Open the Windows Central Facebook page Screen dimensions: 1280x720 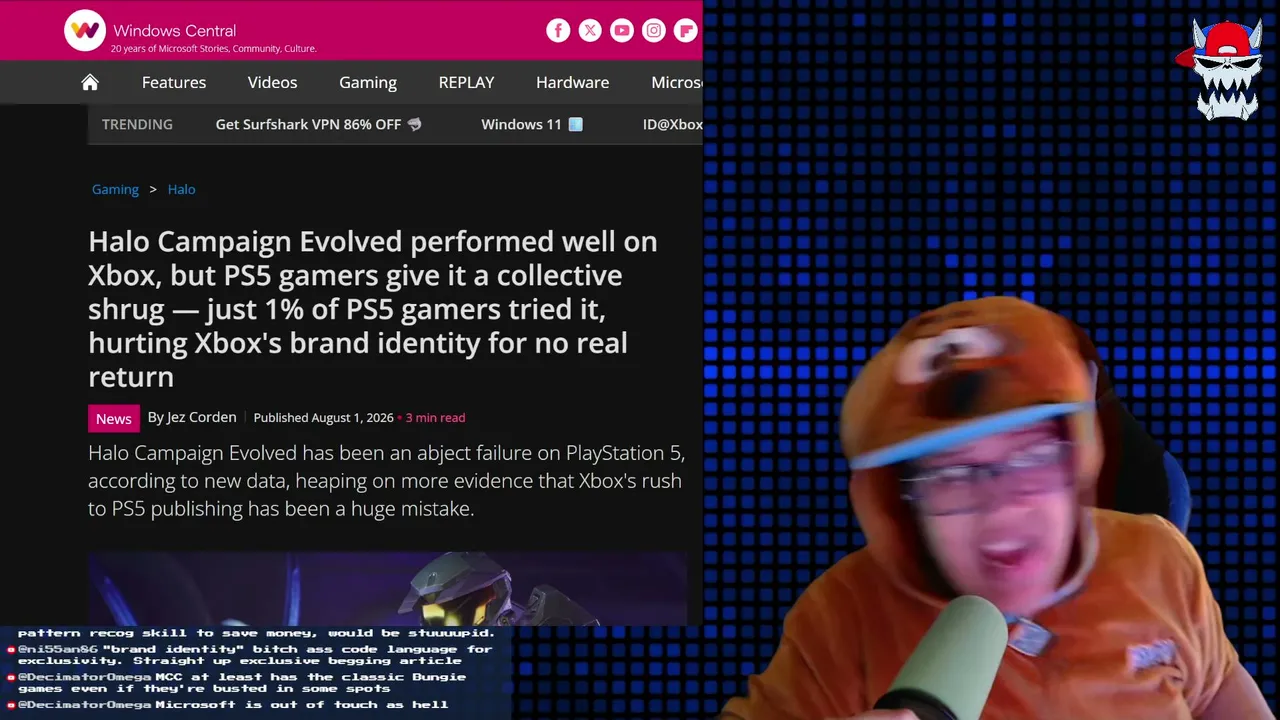pyautogui.click(x=558, y=30)
